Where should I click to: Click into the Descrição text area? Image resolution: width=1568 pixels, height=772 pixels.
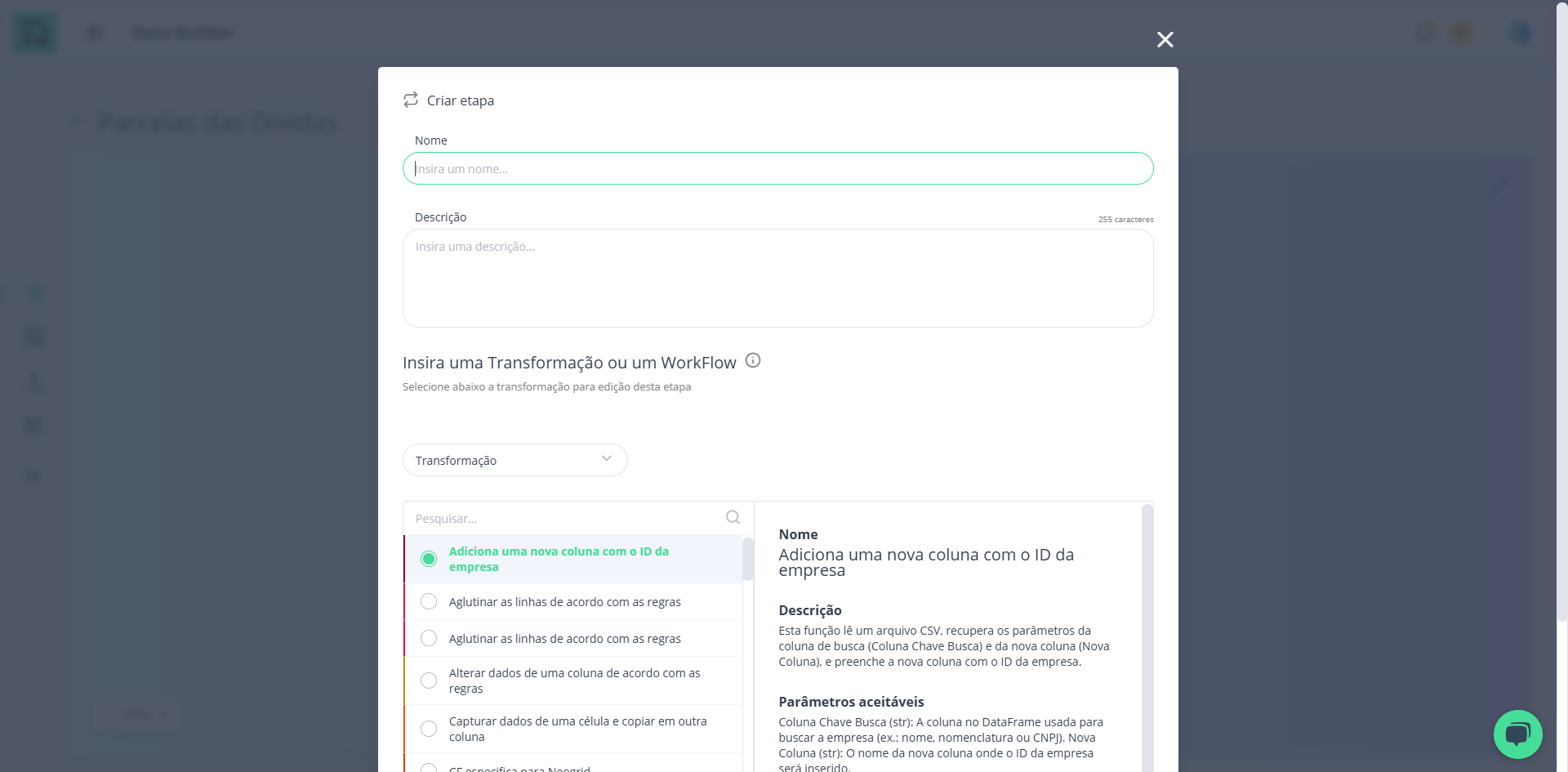pos(777,278)
